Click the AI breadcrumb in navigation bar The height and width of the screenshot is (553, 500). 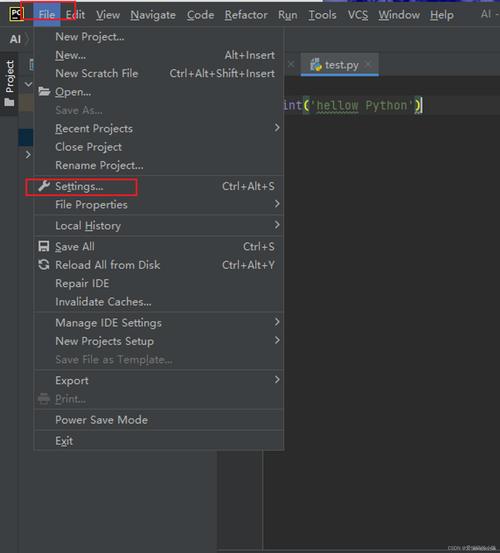pos(15,39)
